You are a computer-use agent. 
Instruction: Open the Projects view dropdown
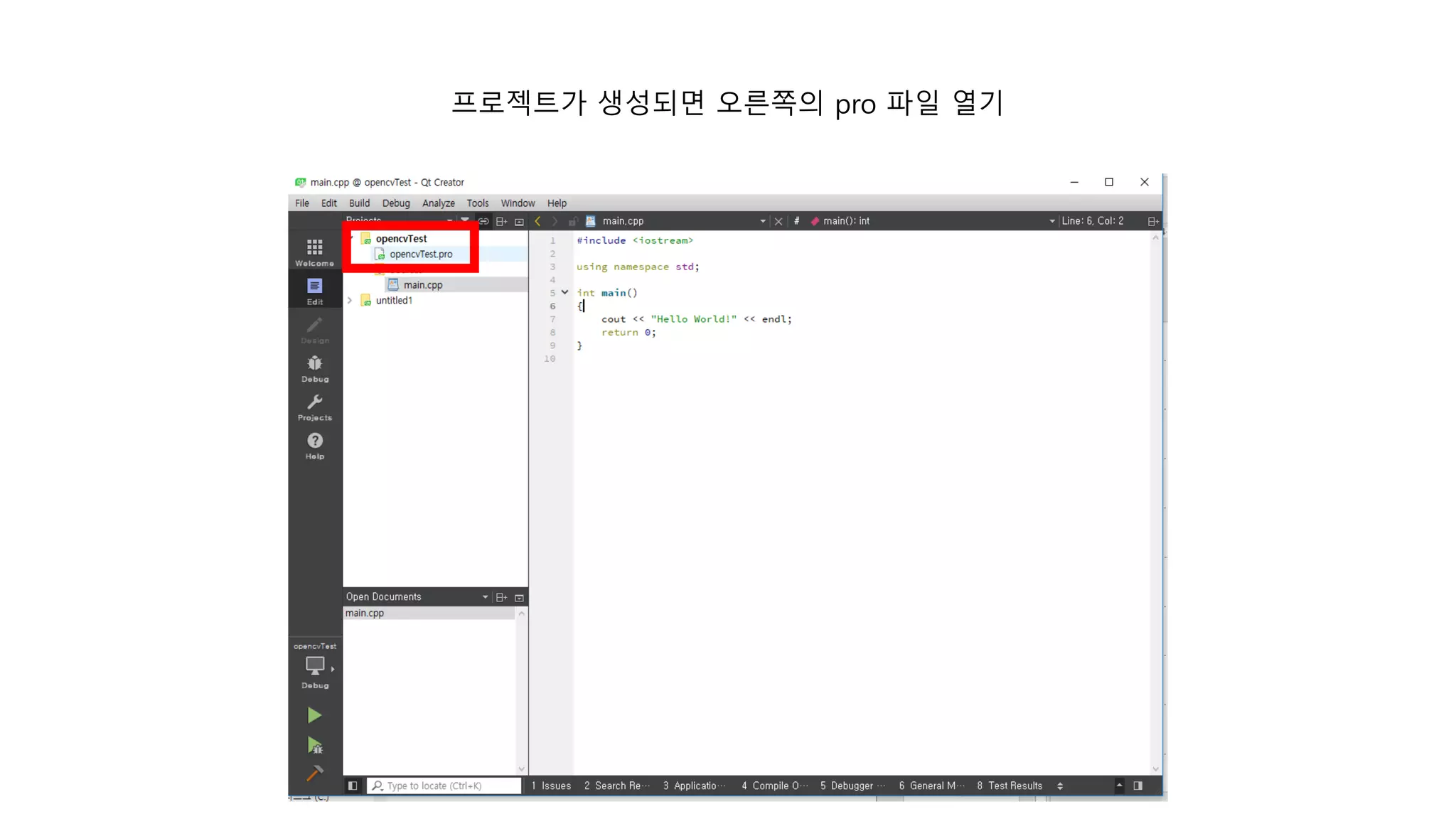449,221
